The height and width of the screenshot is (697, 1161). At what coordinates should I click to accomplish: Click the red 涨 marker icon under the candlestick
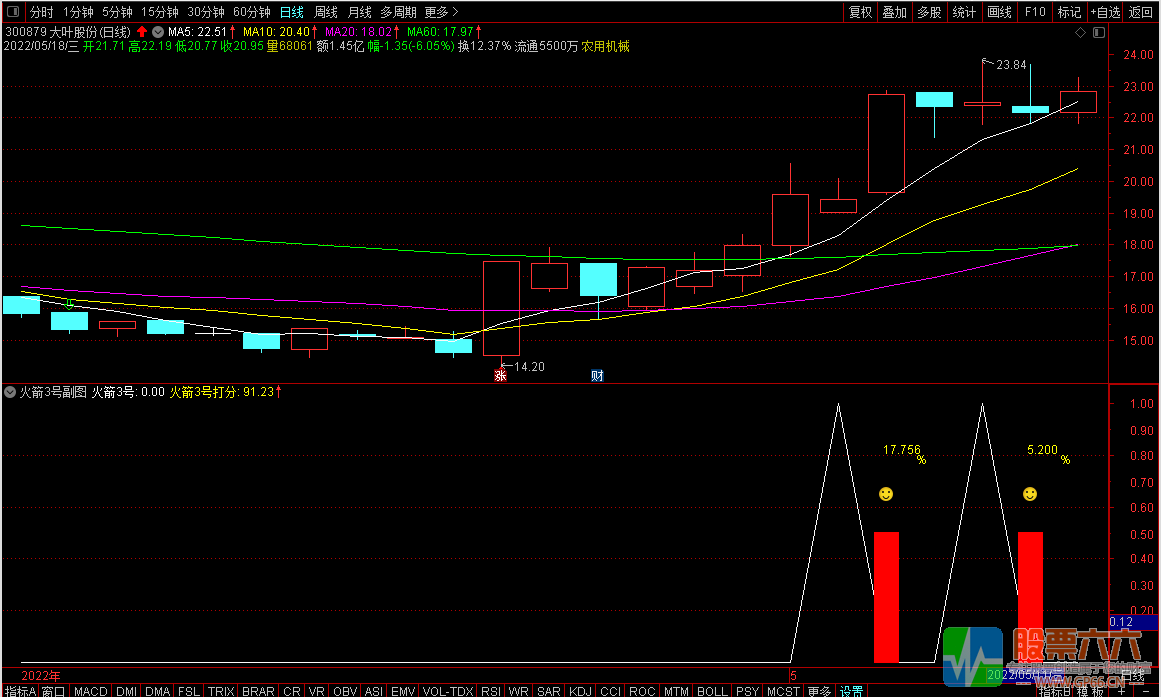tap(501, 376)
